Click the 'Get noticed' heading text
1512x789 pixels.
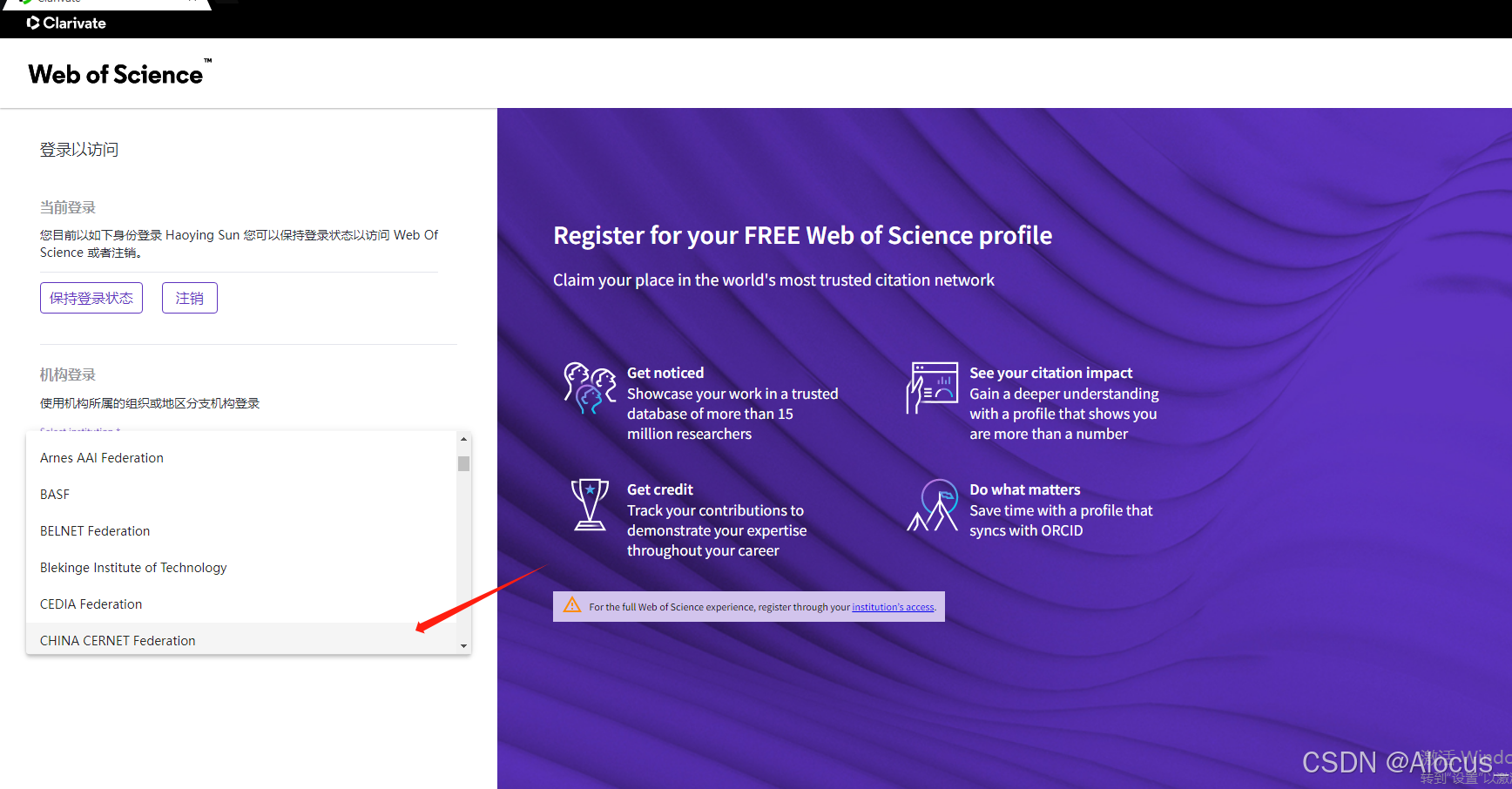pos(665,373)
